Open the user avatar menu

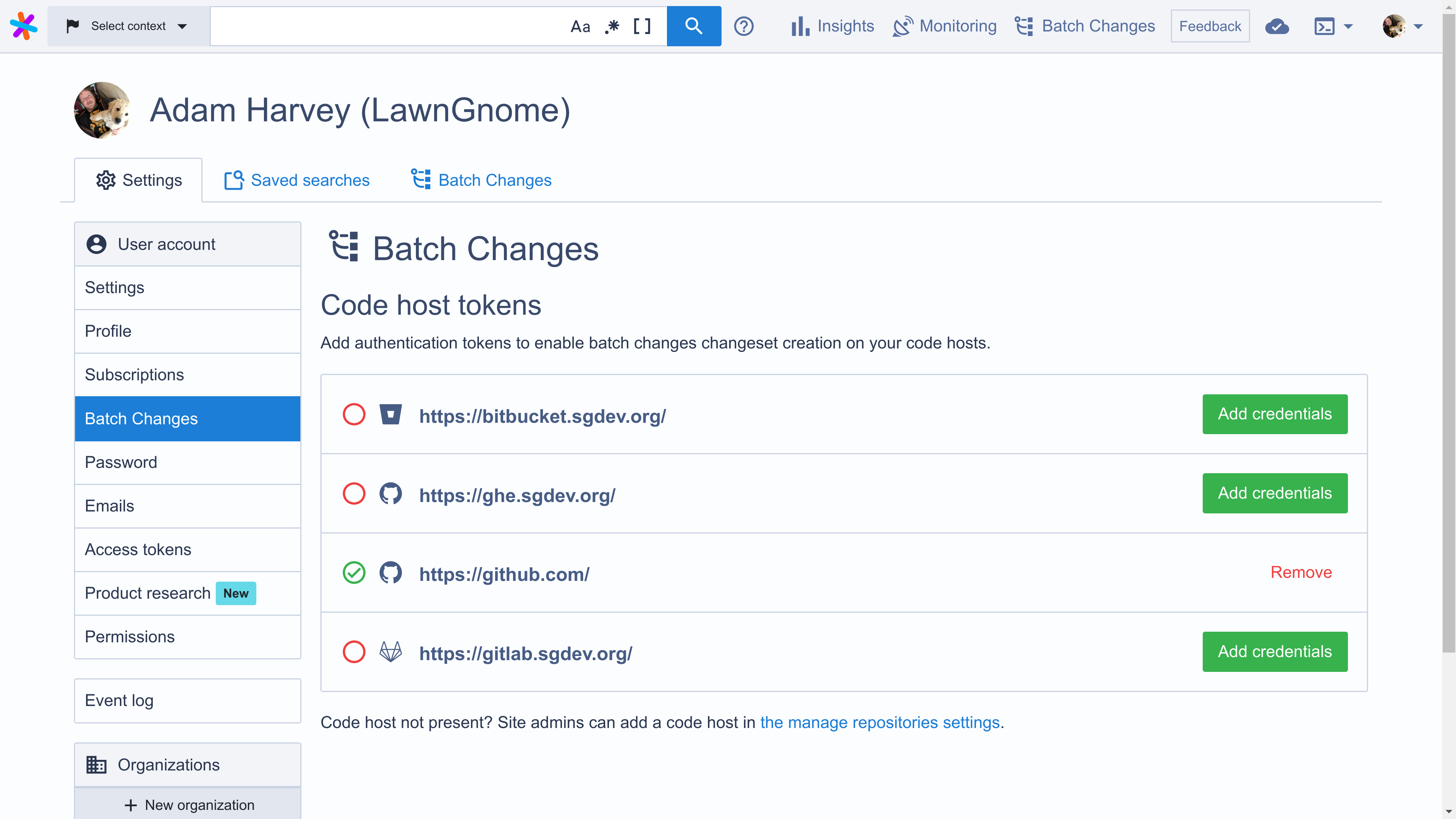coord(1402,26)
